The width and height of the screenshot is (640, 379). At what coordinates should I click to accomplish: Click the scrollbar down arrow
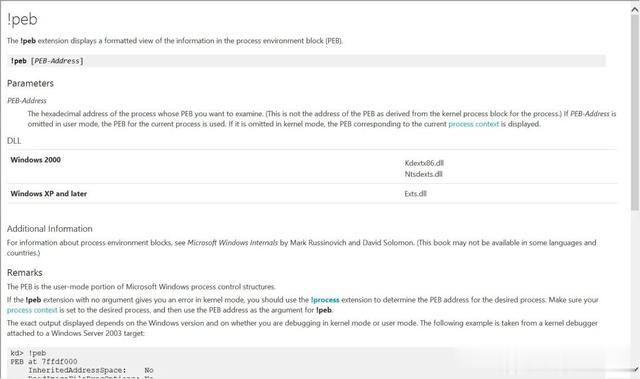635,370
